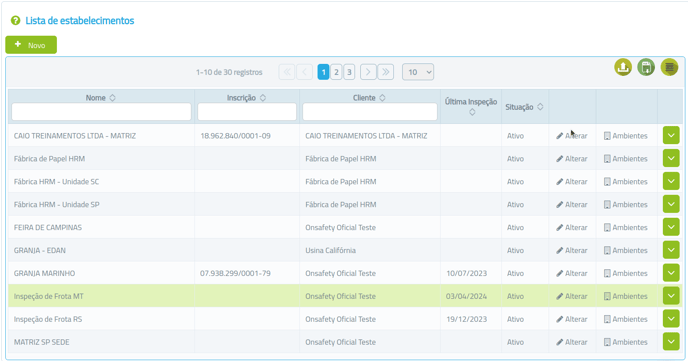The height and width of the screenshot is (361, 688).
Task: Open the column list round icon
Action: click(669, 67)
